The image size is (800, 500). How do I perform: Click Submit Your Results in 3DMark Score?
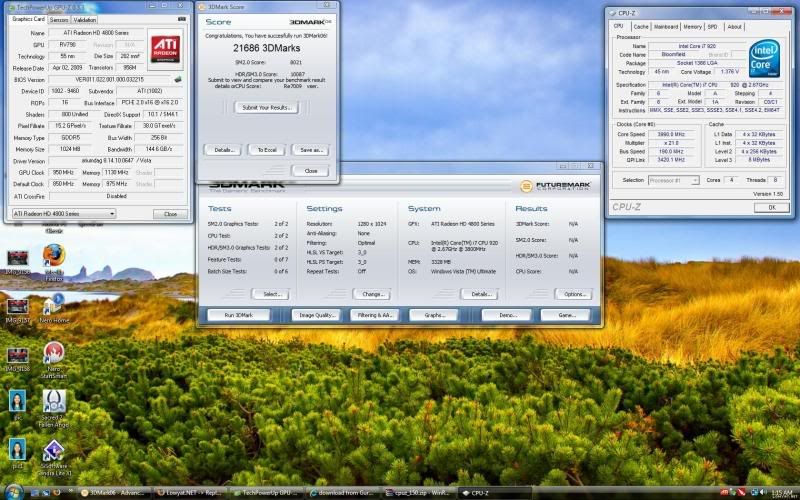(267, 108)
